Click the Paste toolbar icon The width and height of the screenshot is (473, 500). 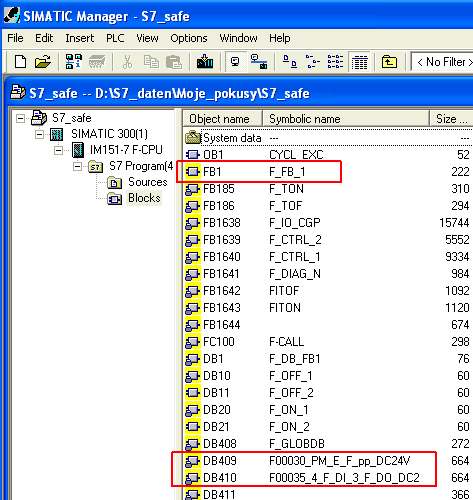coord(174,62)
